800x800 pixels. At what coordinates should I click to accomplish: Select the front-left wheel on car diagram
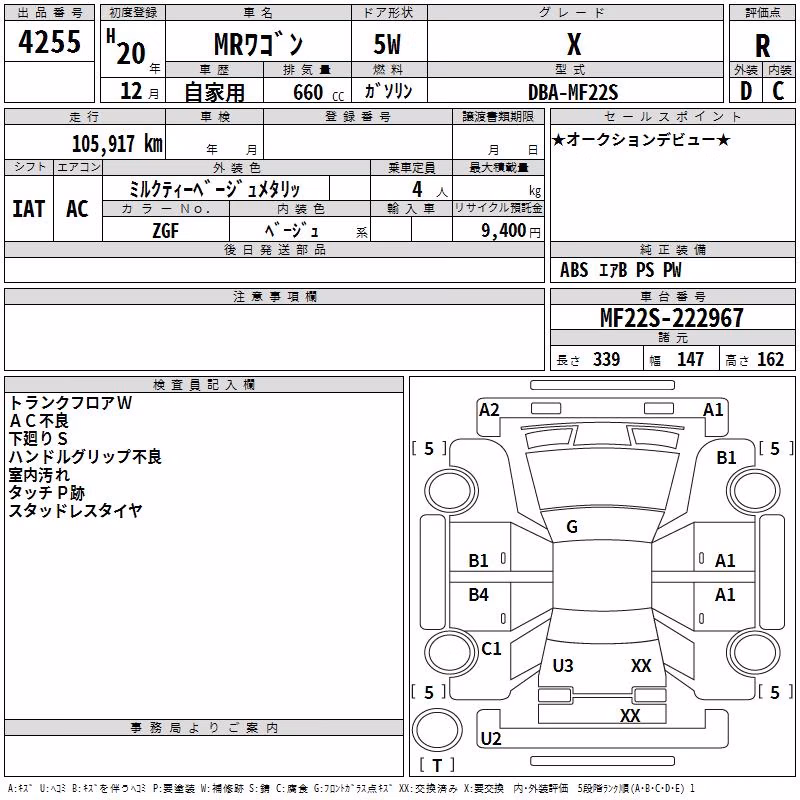pyautogui.click(x=450, y=491)
